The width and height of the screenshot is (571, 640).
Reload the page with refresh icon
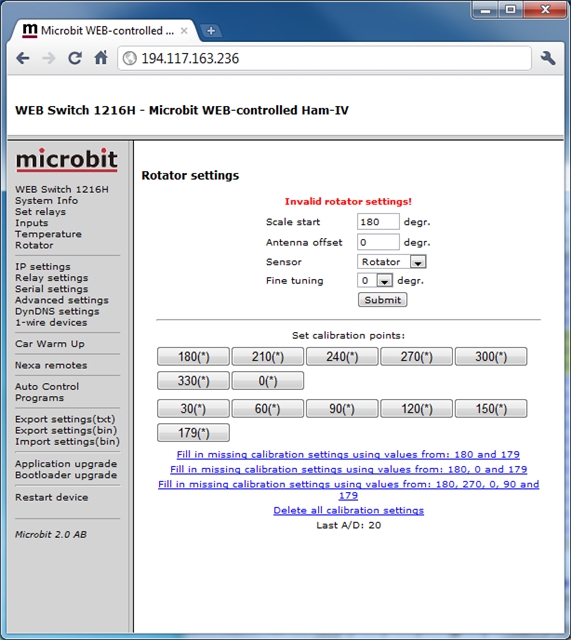(x=75, y=58)
